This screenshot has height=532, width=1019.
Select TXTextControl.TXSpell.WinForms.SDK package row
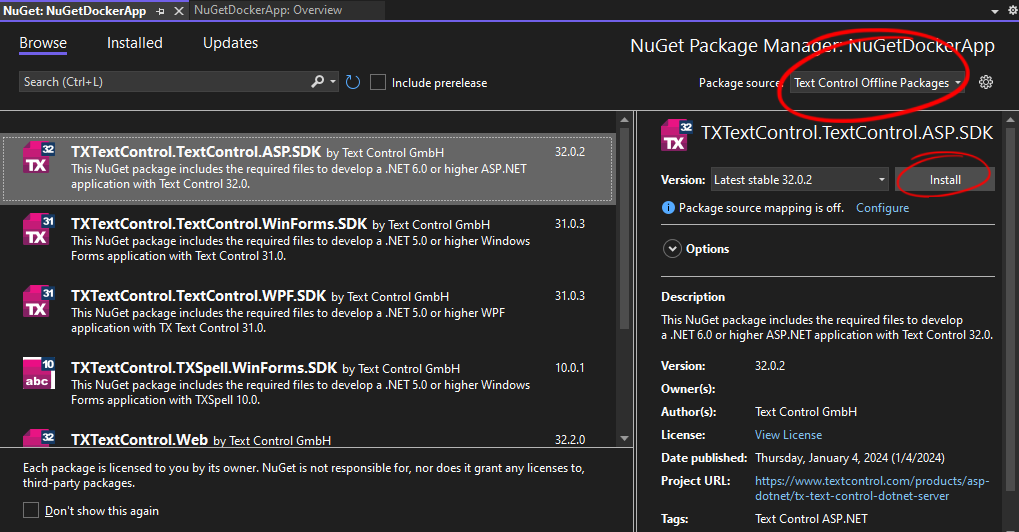coord(308,384)
